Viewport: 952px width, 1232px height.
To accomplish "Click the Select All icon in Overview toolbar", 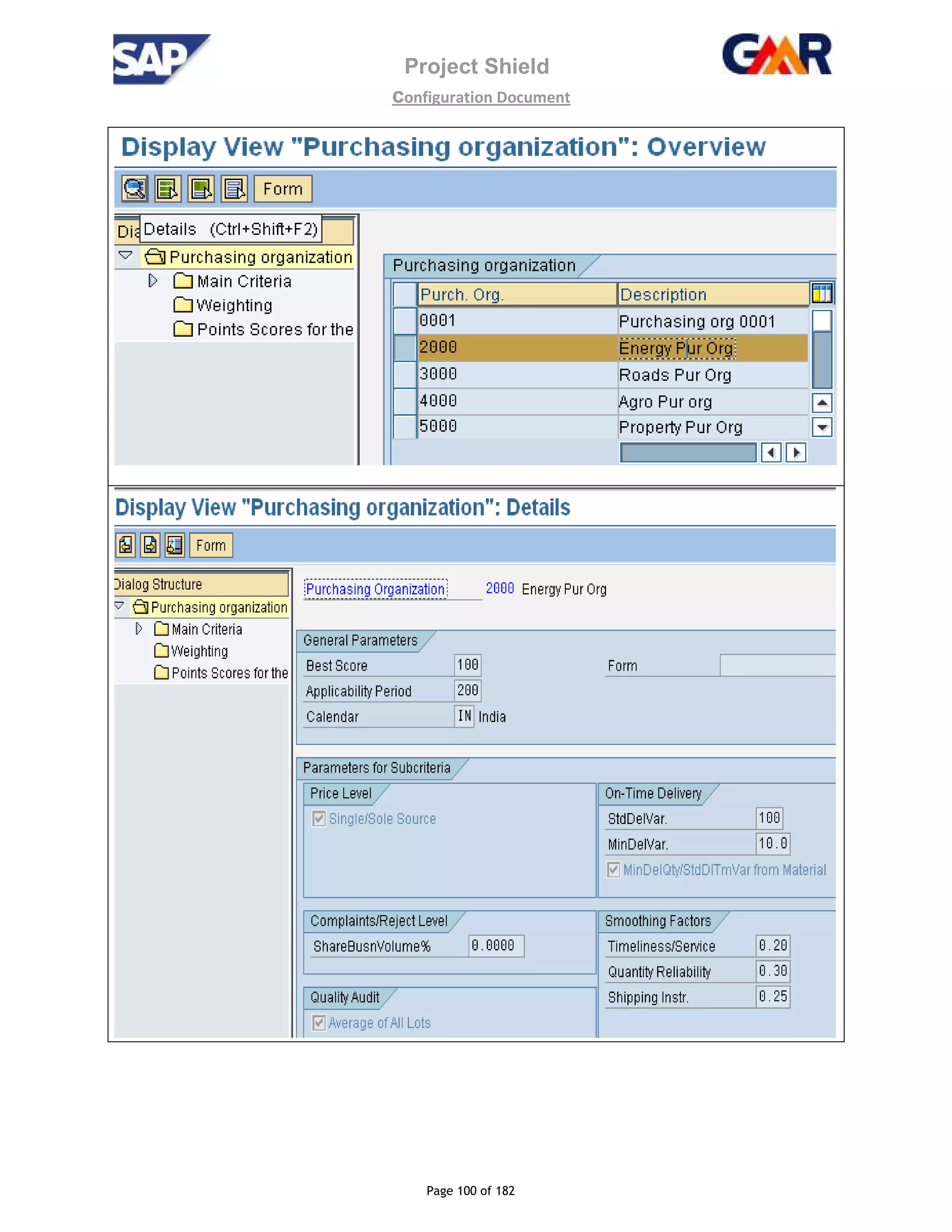I will pos(168,188).
